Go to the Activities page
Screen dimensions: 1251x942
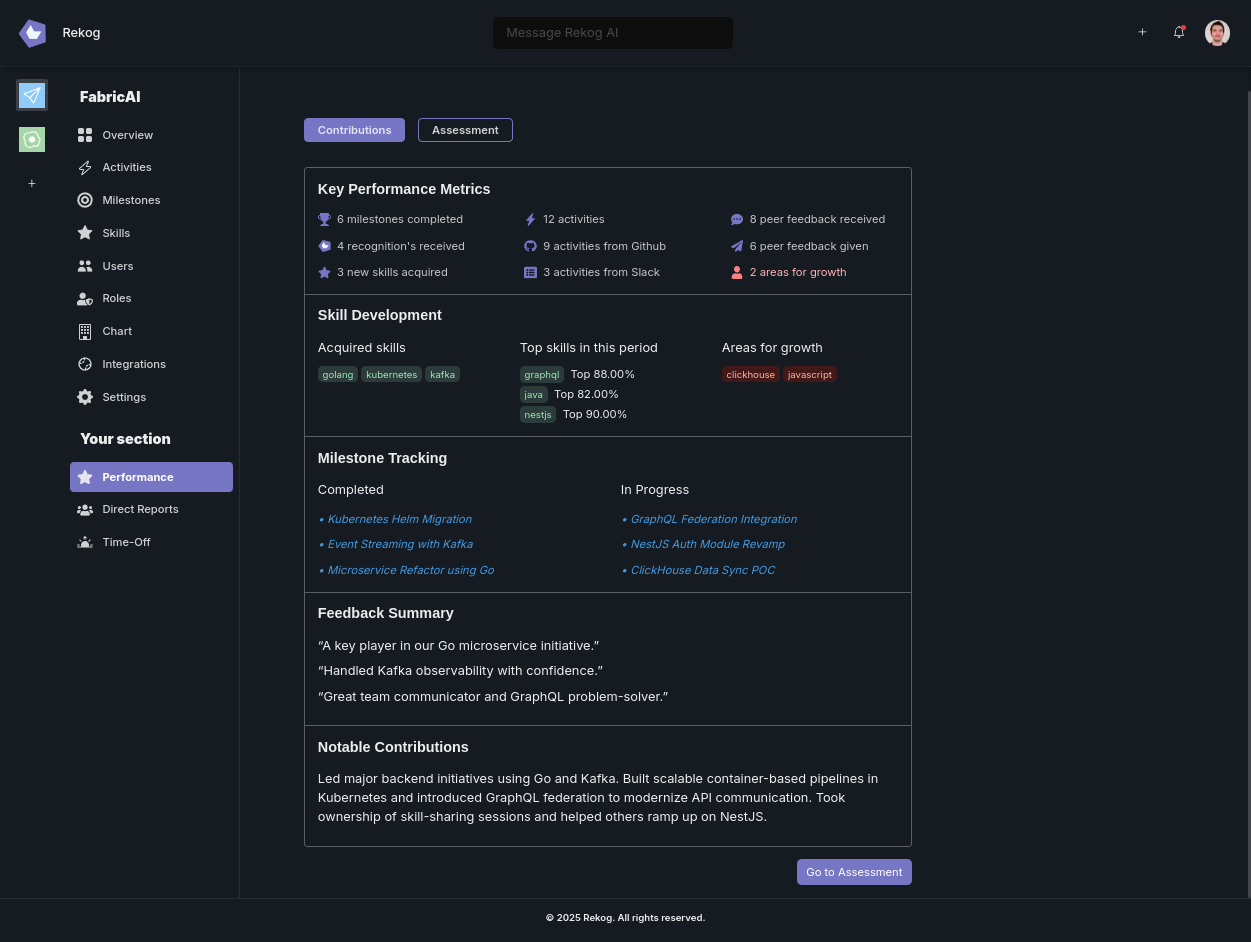(126, 167)
